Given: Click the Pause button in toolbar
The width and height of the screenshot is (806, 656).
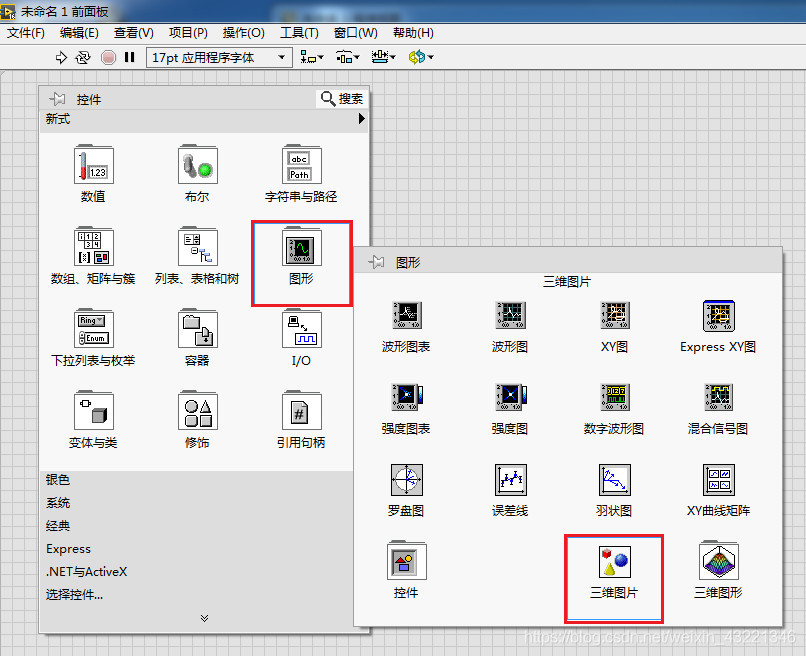Looking at the screenshot, I should (130, 57).
